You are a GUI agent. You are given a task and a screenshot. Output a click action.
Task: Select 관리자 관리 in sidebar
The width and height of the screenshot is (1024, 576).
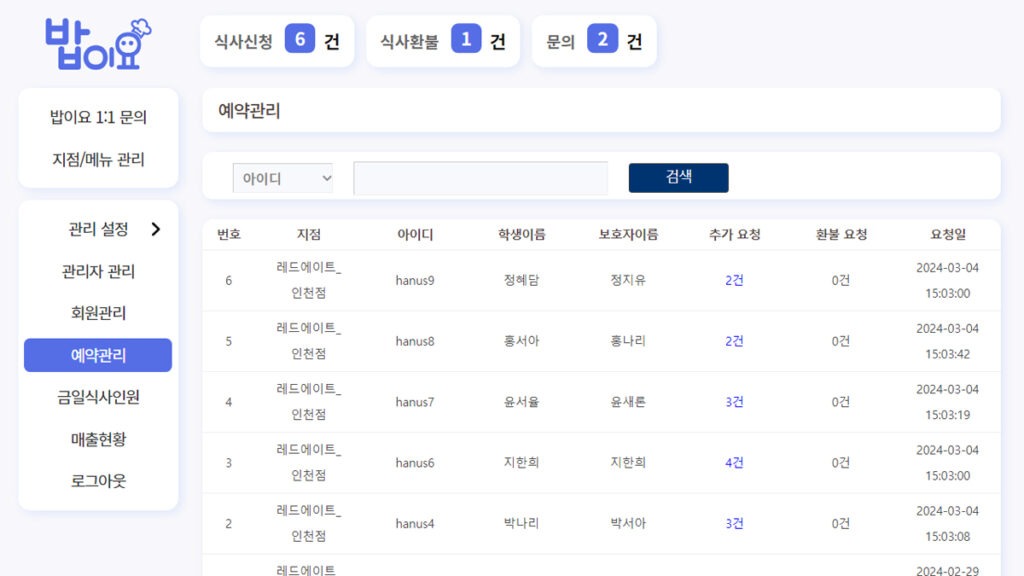coord(98,271)
